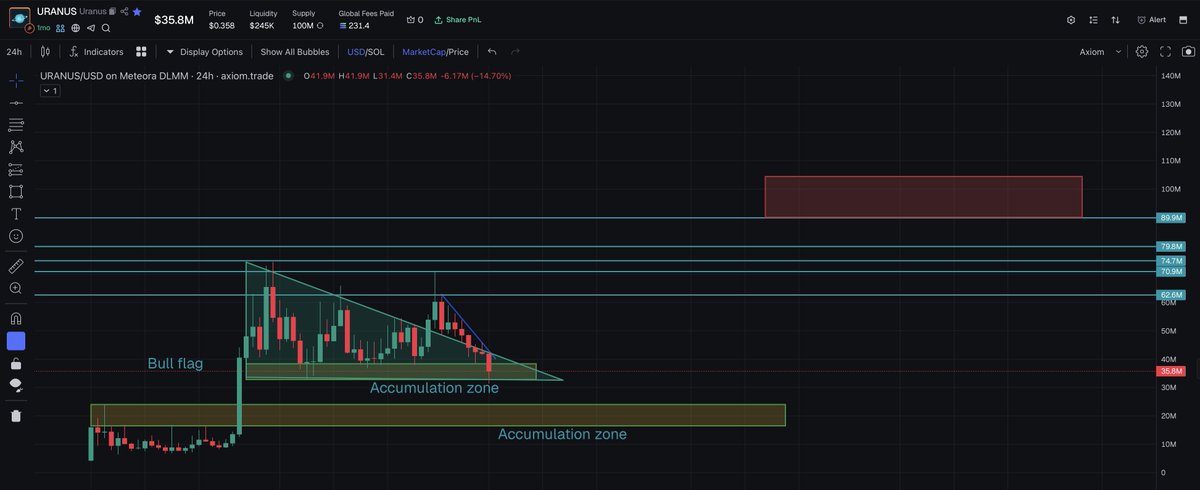Click the 35.8M current price label

click(x=1171, y=371)
